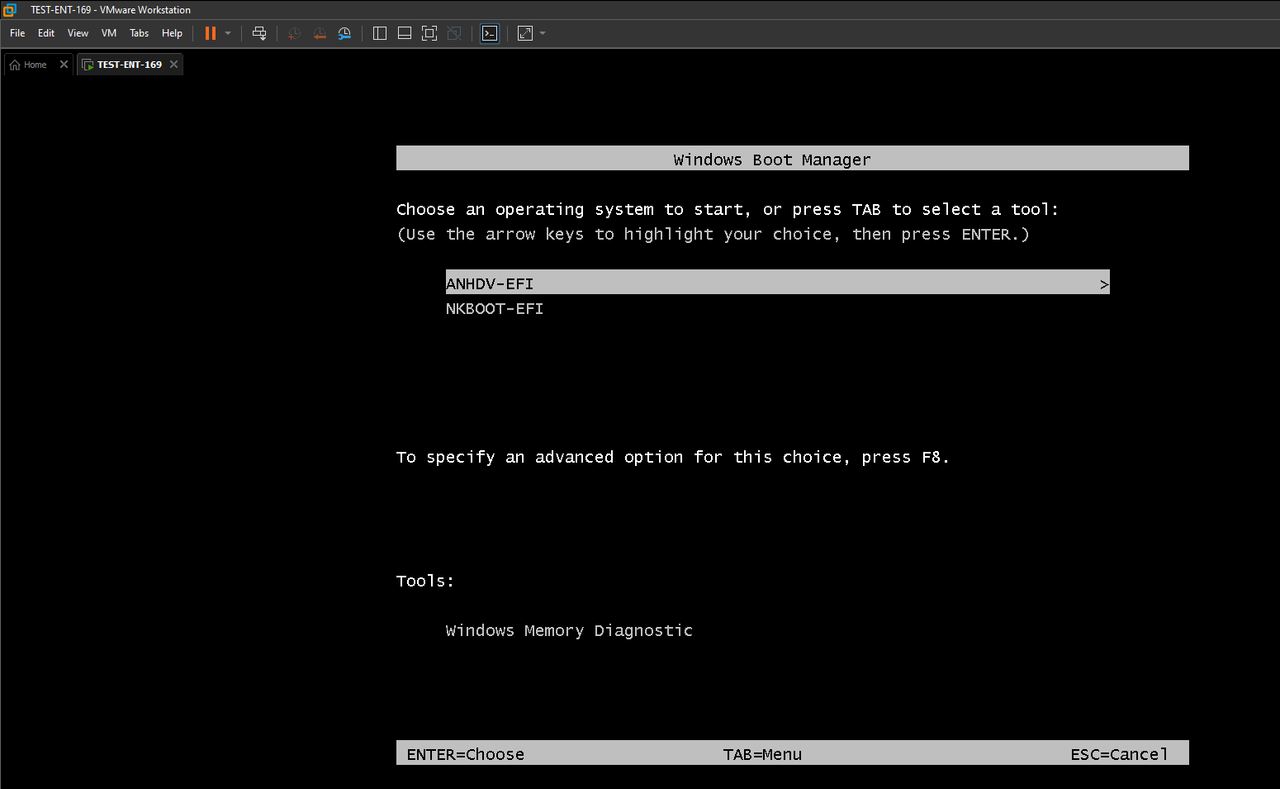Click the ESC=Cancel label
Viewport: 1280px width, 789px height.
[x=1118, y=754]
